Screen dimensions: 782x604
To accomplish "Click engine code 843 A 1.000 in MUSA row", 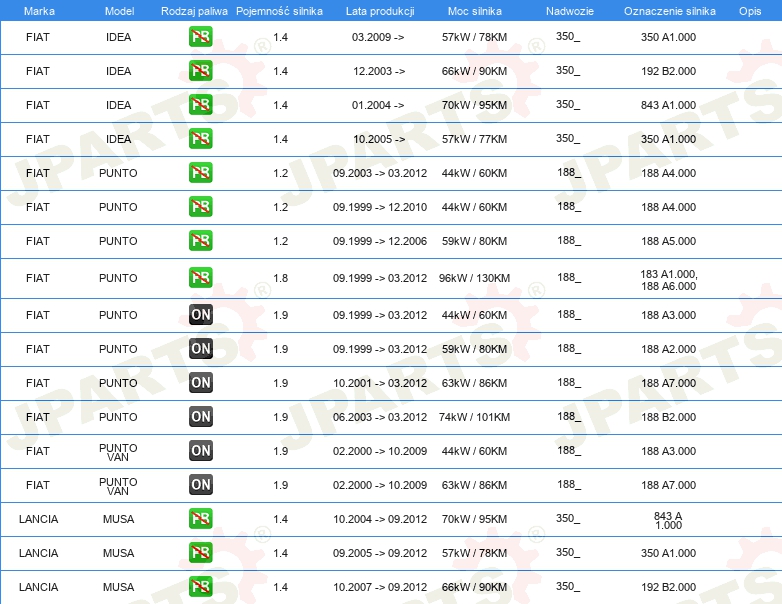I will [668, 520].
